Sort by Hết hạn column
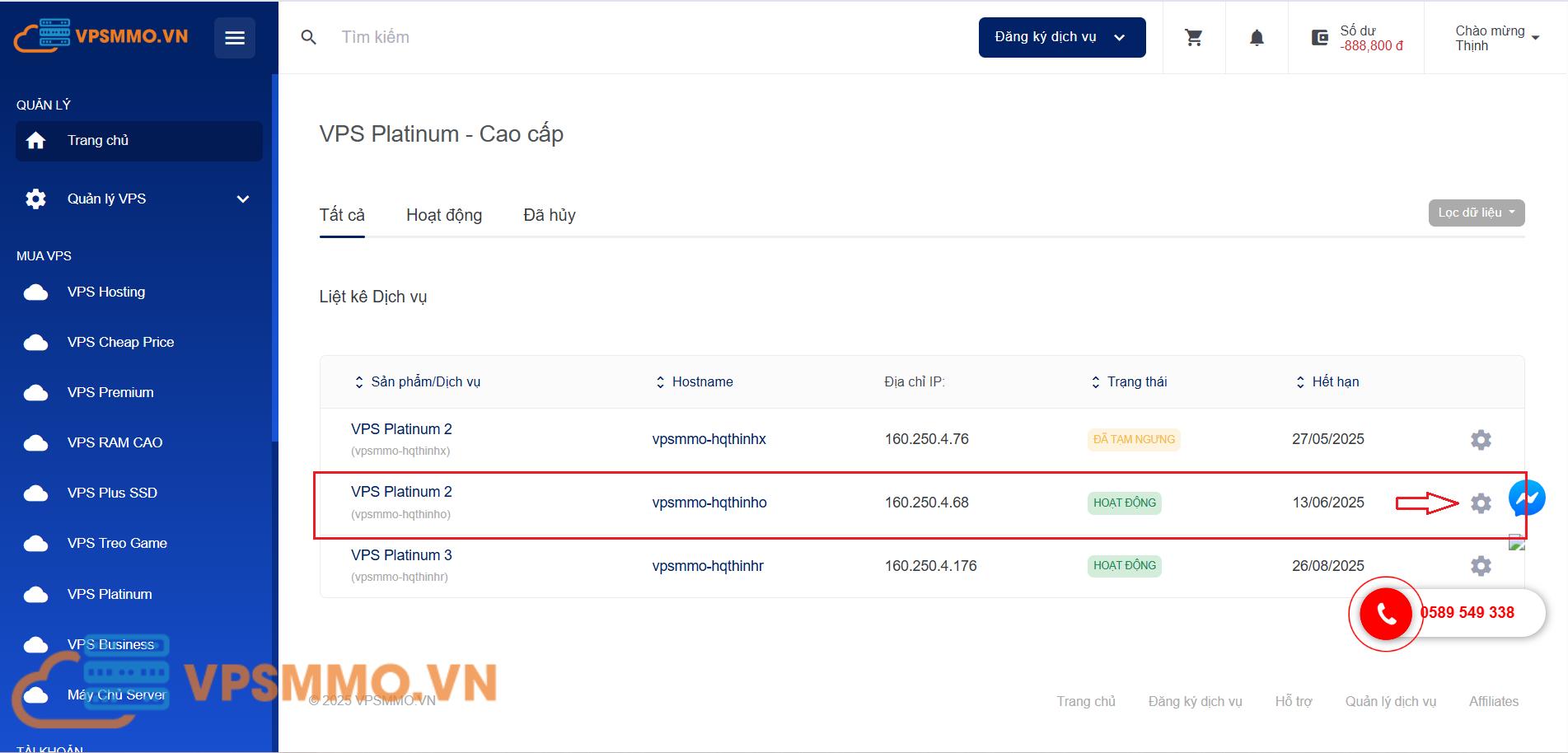The image size is (1568, 753). tap(1327, 382)
